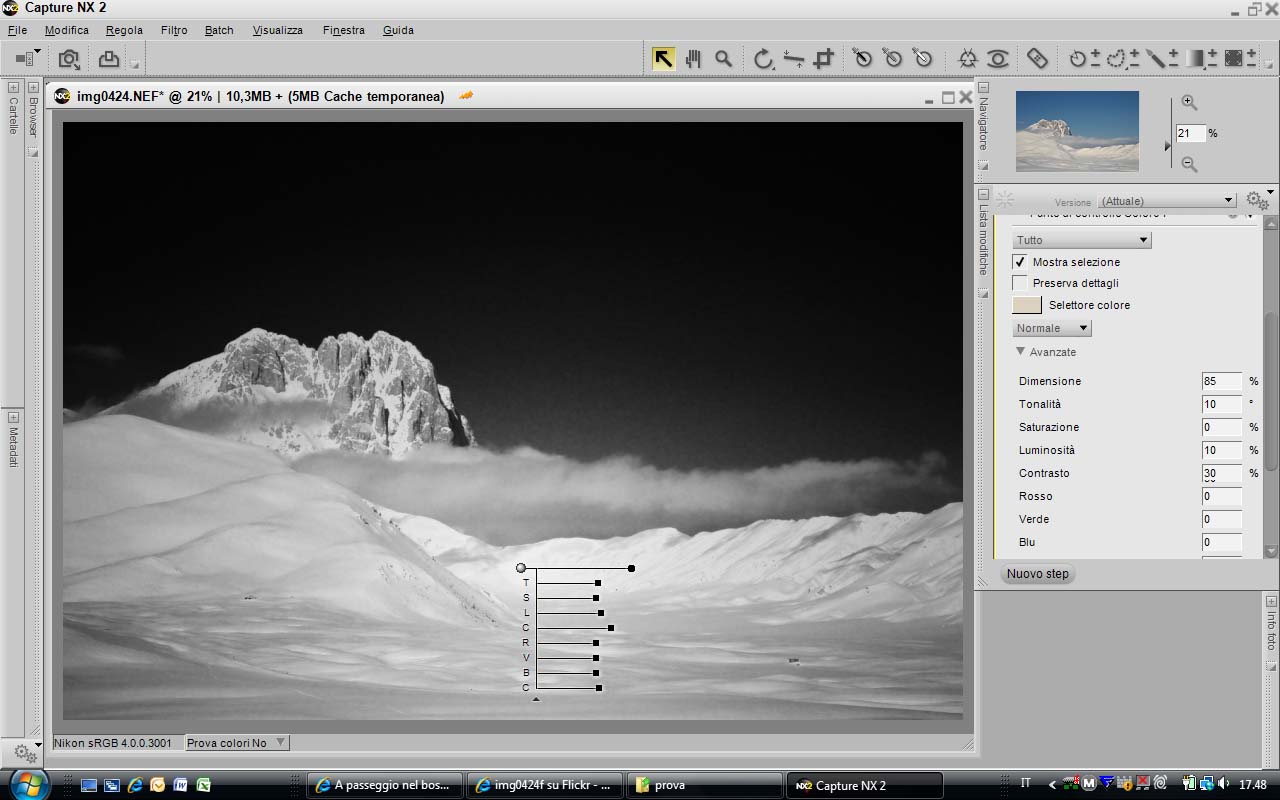Click the zoom-in magnifier in Navigatore

pyautogui.click(x=1189, y=102)
